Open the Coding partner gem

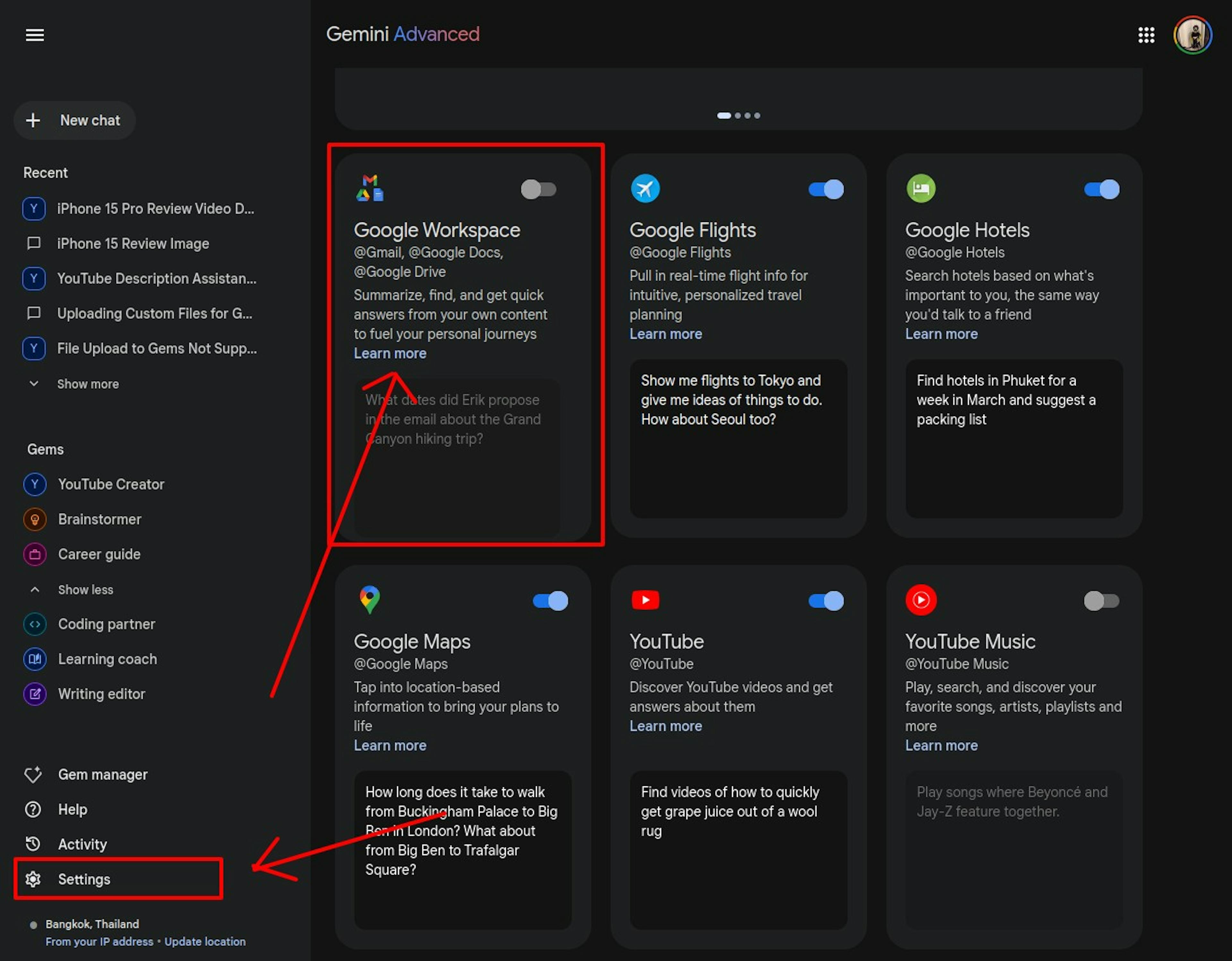point(106,624)
